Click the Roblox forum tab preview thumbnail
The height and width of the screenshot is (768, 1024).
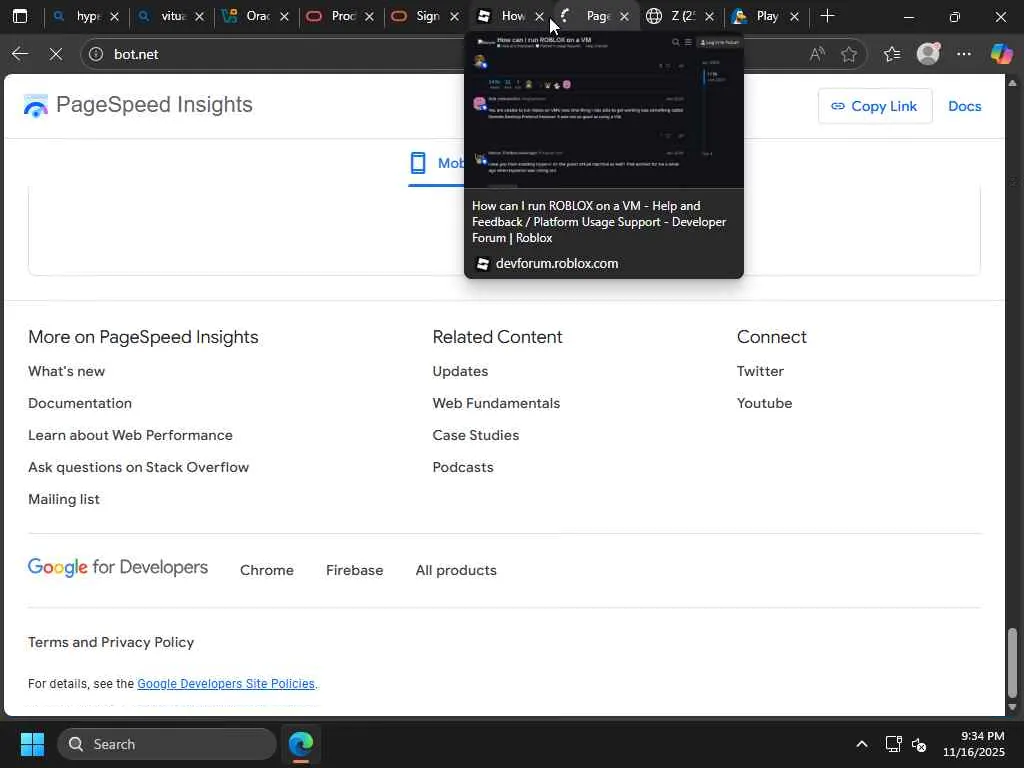tap(603, 110)
